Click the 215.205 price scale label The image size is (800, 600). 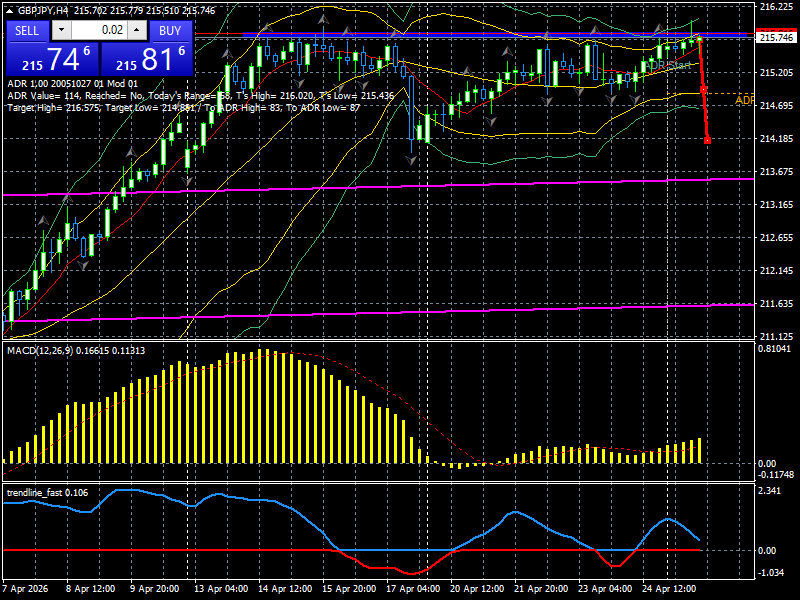(x=776, y=73)
